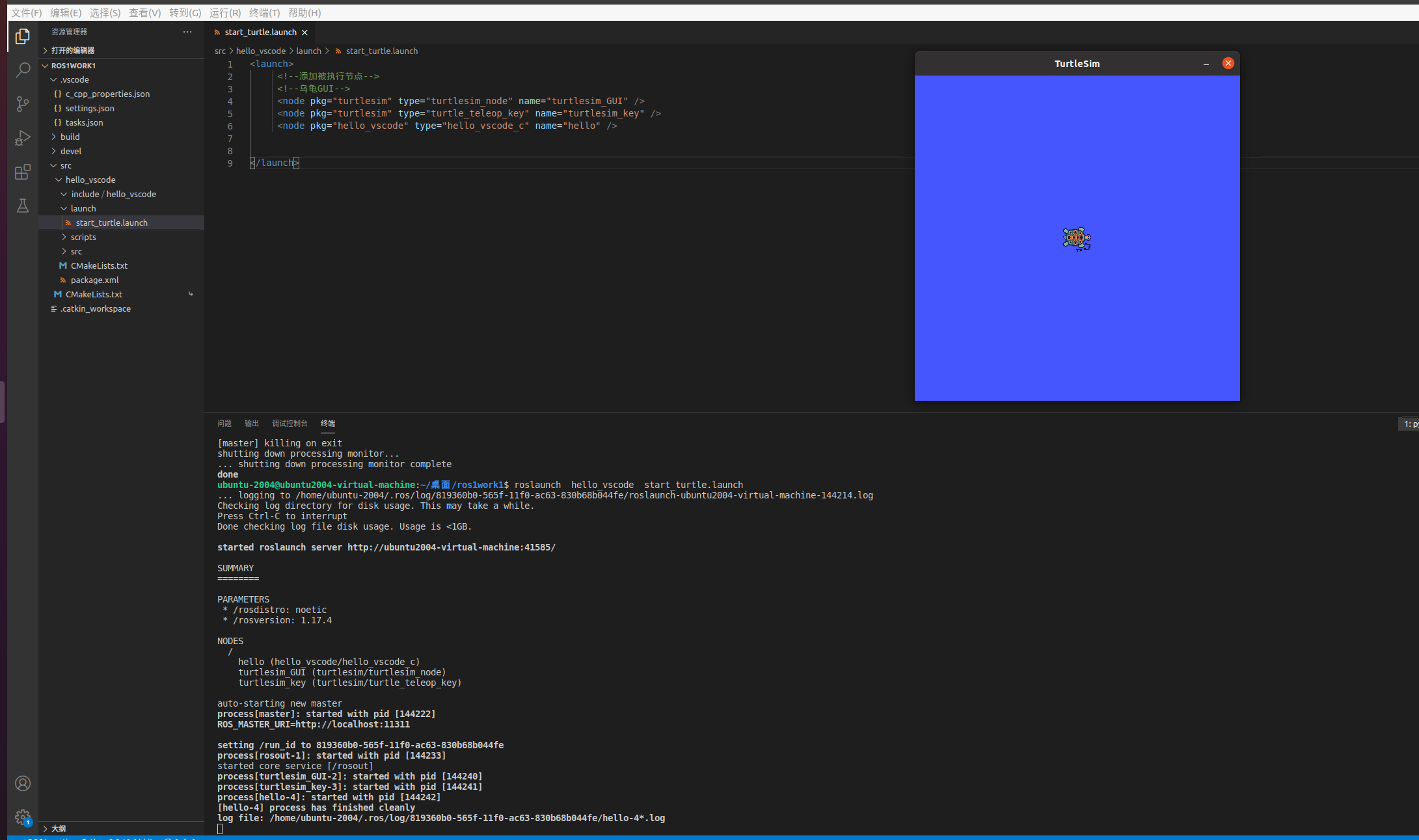The width and height of the screenshot is (1419, 840).
Task: Click launch breadcrumb in editor path
Action: tap(308, 51)
